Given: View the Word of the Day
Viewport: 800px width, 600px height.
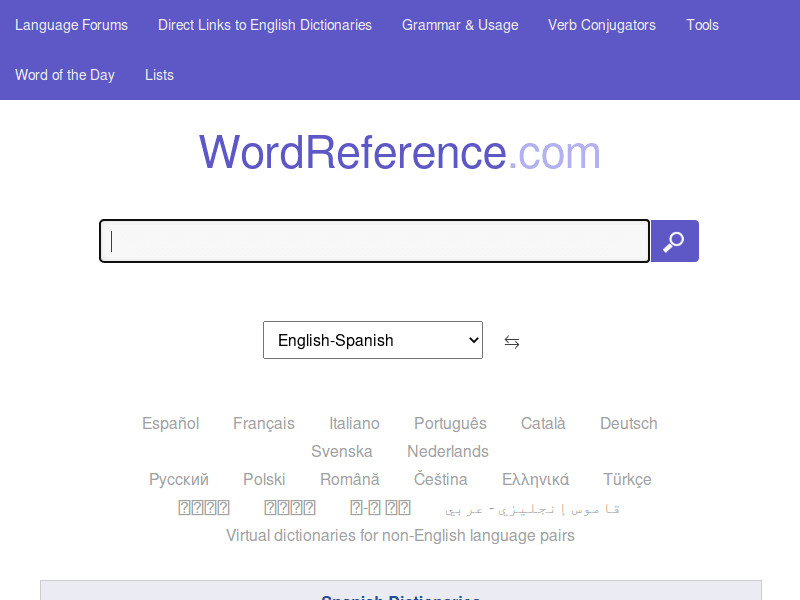Looking at the screenshot, I should pos(65,75).
